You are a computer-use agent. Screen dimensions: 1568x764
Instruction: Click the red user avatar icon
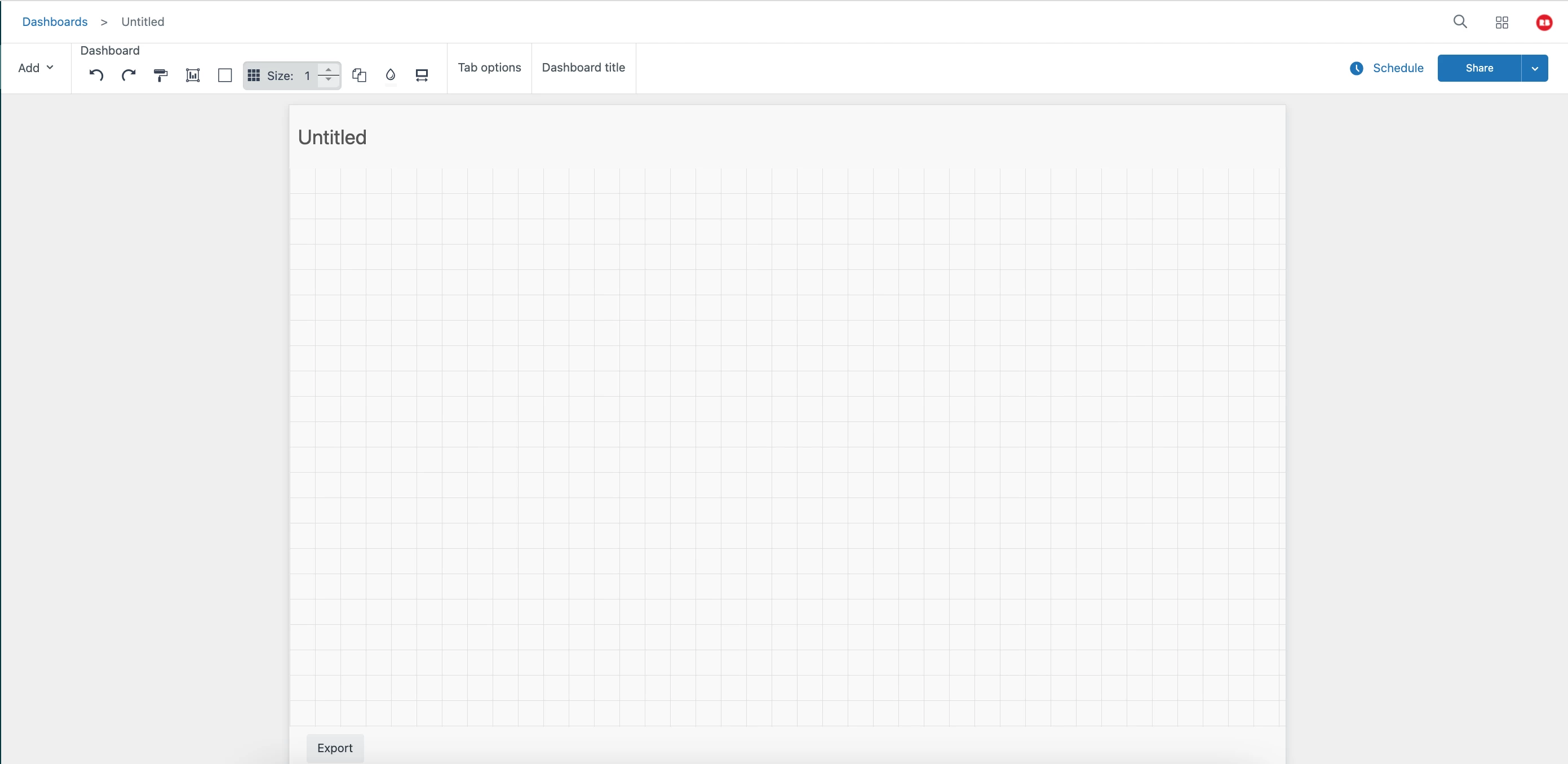click(x=1544, y=23)
